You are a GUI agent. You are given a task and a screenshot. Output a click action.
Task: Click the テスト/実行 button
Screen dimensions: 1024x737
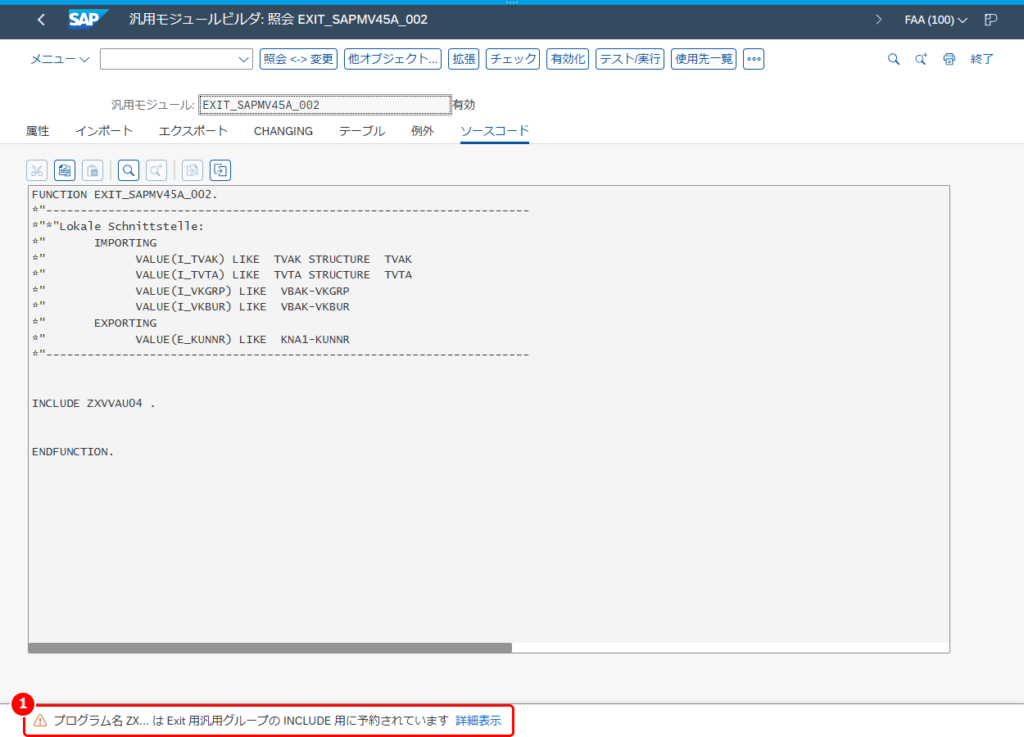(630, 59)
